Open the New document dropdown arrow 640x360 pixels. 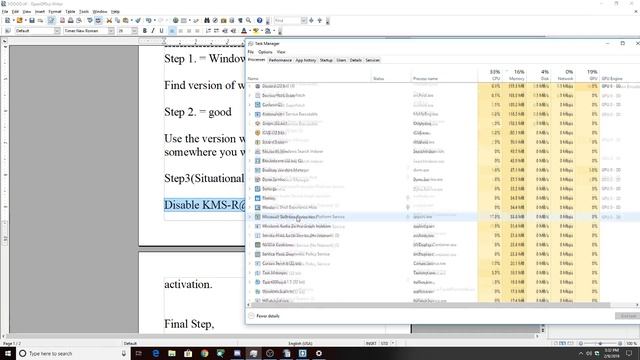[x=13, y=20]
